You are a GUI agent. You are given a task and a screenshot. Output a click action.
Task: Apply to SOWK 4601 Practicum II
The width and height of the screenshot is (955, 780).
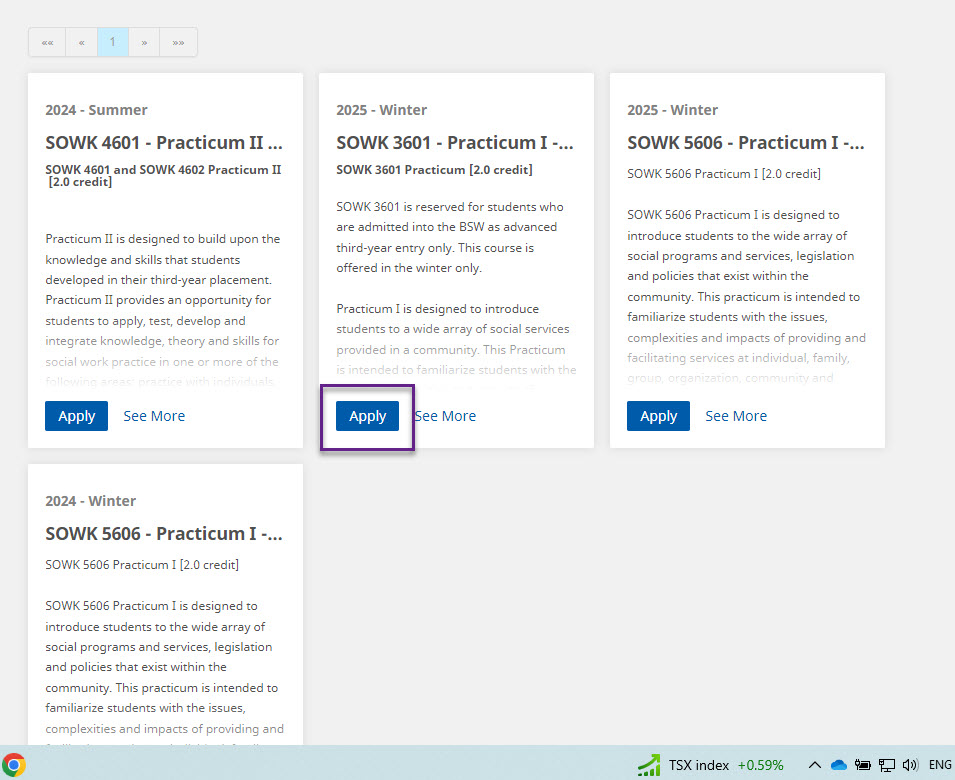76,416
